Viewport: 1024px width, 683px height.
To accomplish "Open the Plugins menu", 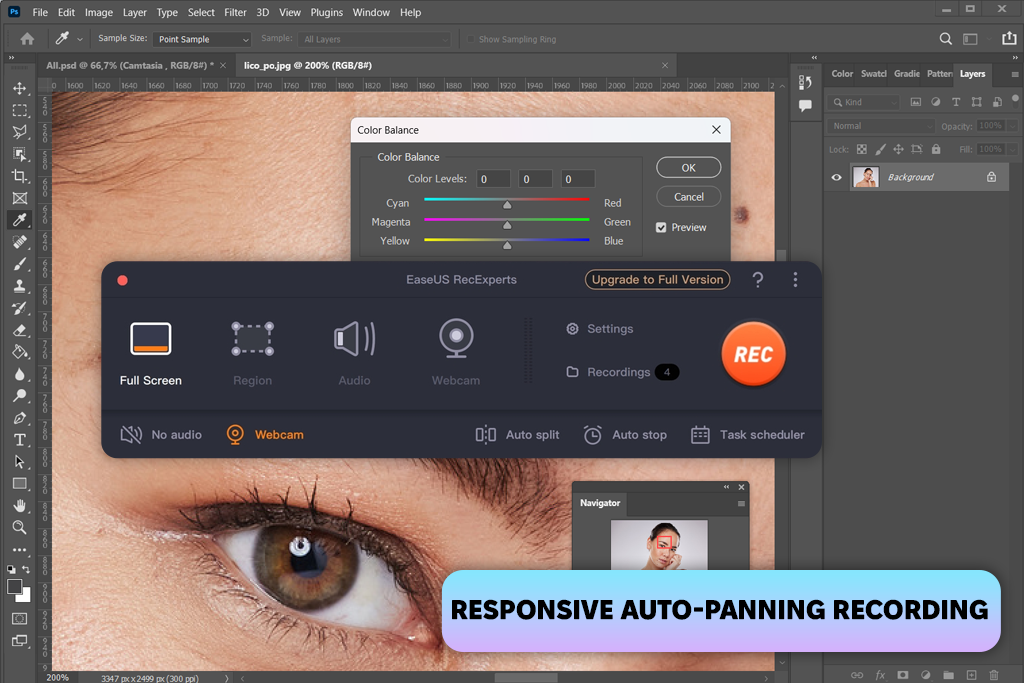I will pos(327,12).
